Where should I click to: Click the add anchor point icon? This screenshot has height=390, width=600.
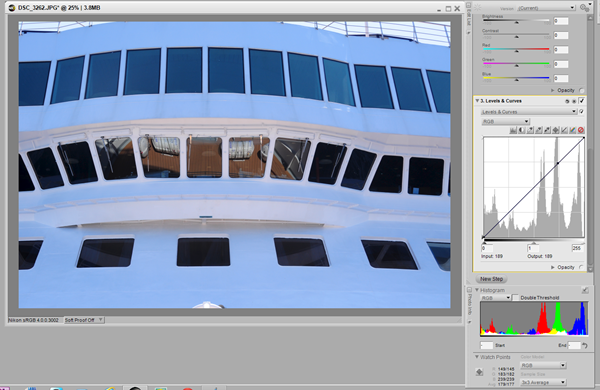coord(556,130)
